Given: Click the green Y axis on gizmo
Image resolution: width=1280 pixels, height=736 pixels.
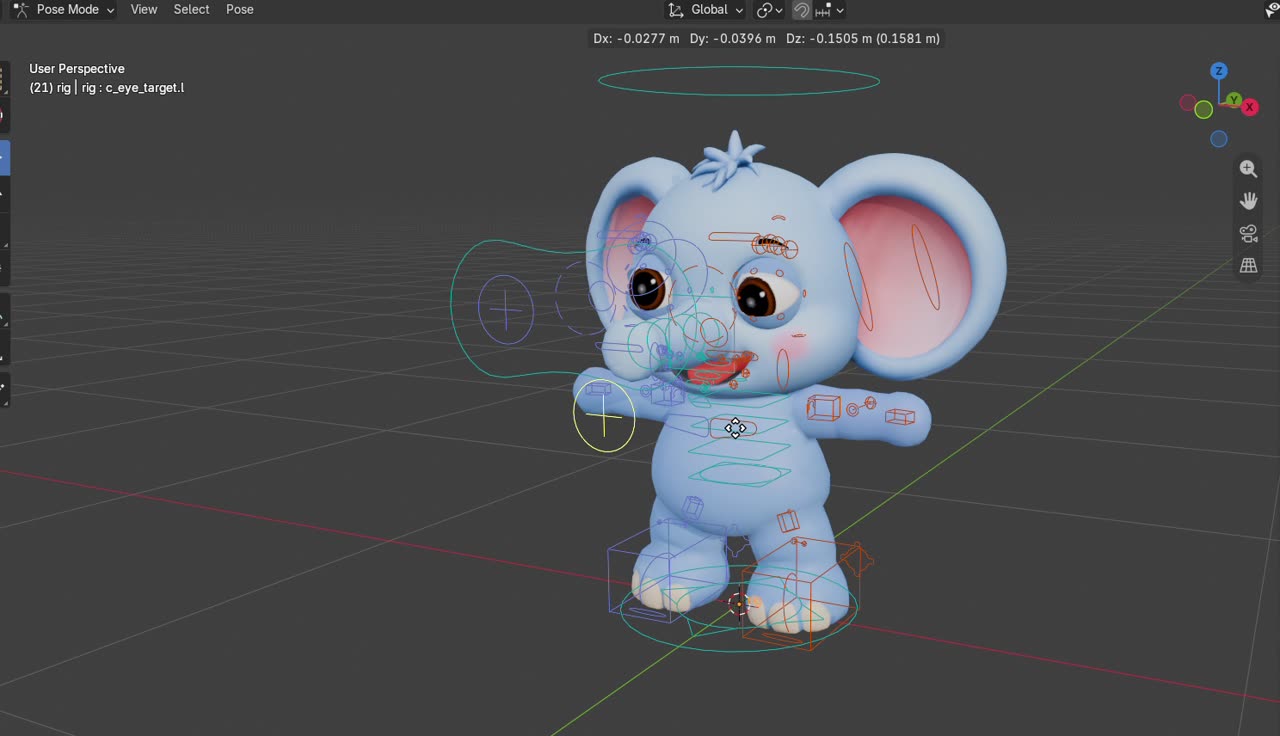Looking at the screenshot, I should click(1235, 100).
